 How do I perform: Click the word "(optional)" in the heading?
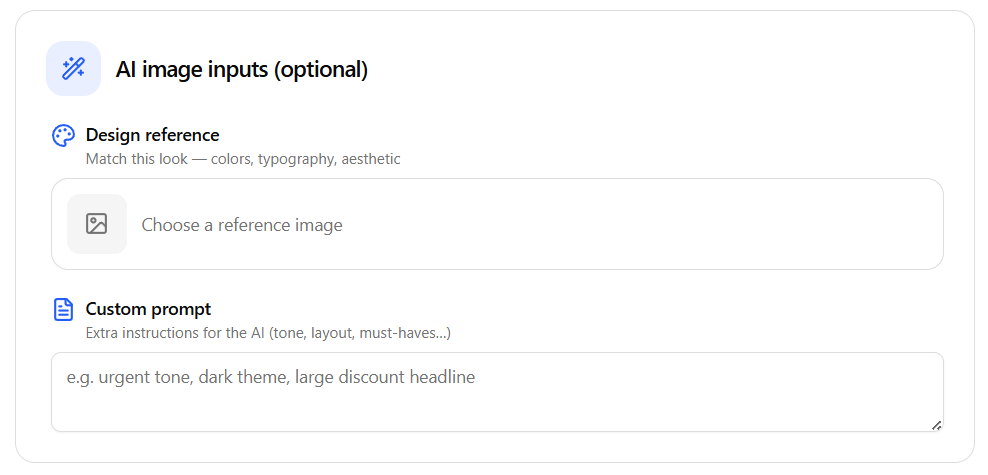pyautogui.click(x=320, y=69)
